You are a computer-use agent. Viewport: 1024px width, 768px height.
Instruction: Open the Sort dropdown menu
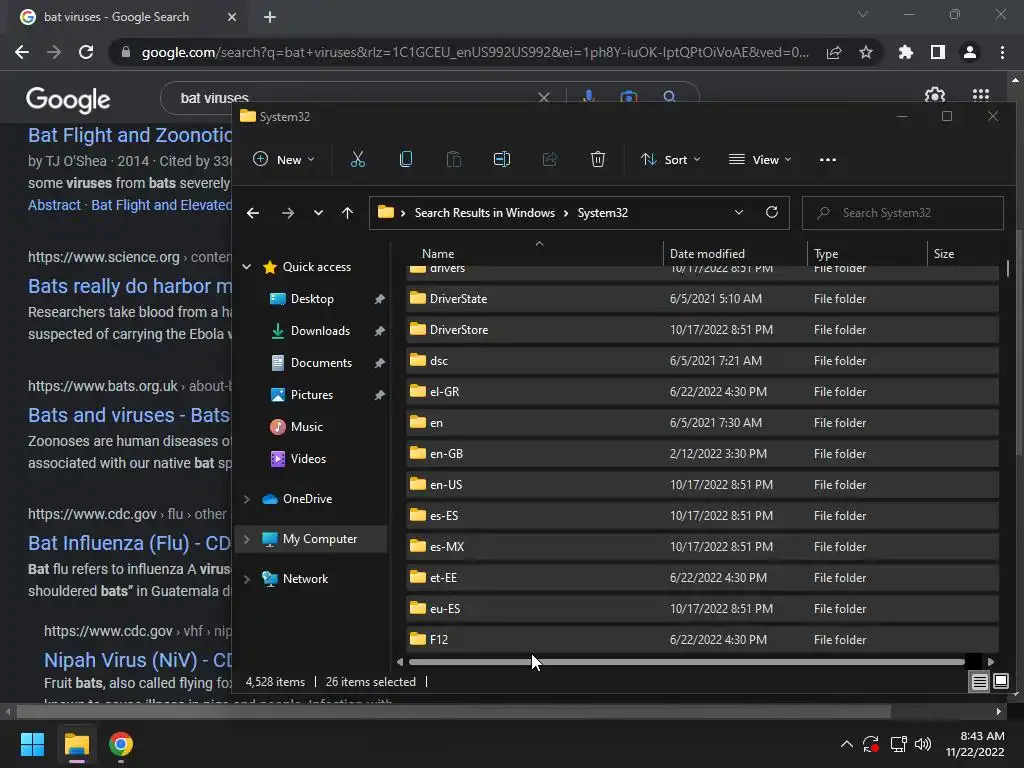pos(671,159)
